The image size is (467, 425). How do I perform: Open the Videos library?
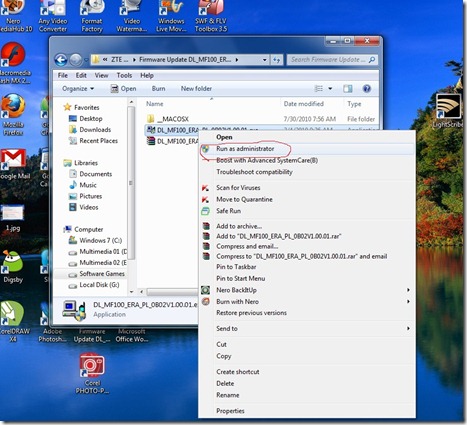click(83, 207)
